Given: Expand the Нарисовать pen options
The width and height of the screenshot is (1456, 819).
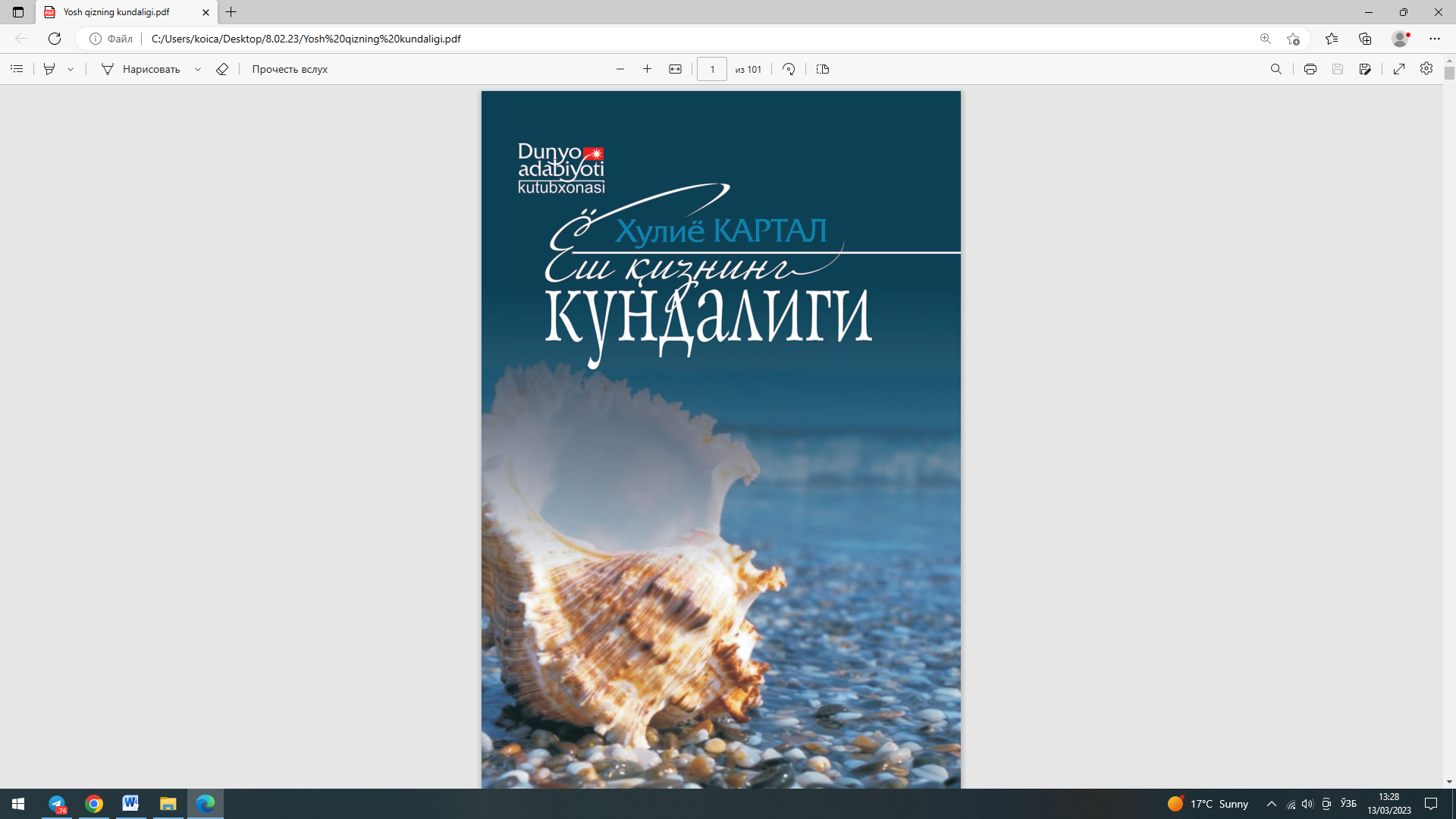Looking at the screenshot, I should pyautogui.click(x=198, y=69).
